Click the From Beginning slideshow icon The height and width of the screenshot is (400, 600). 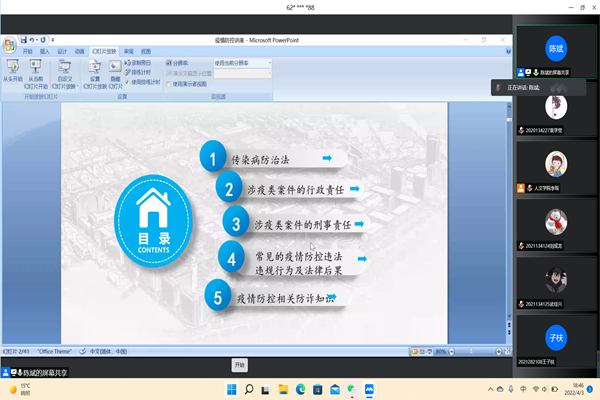click(x=13, y=69)
